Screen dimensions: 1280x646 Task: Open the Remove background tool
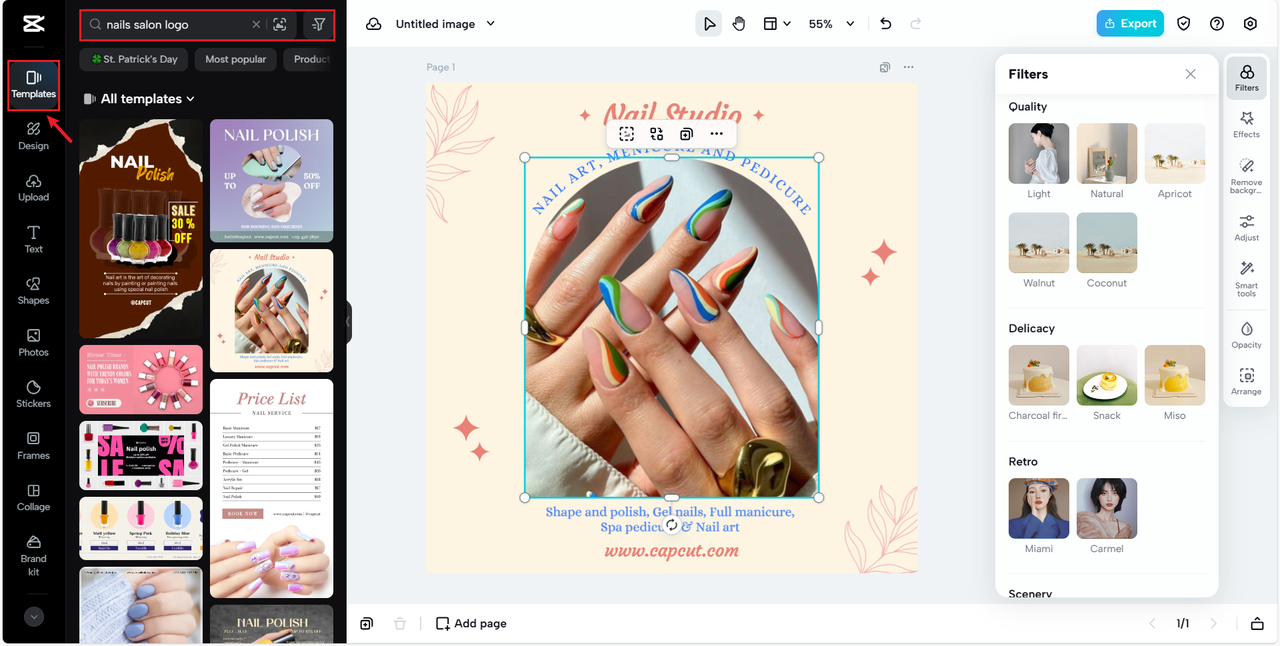[x=1247, y=176]
